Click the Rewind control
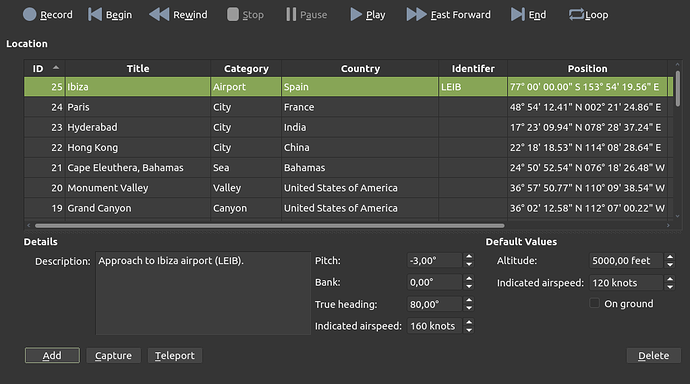This screenshot has width=690, height=384. click(x=178, y=15)
